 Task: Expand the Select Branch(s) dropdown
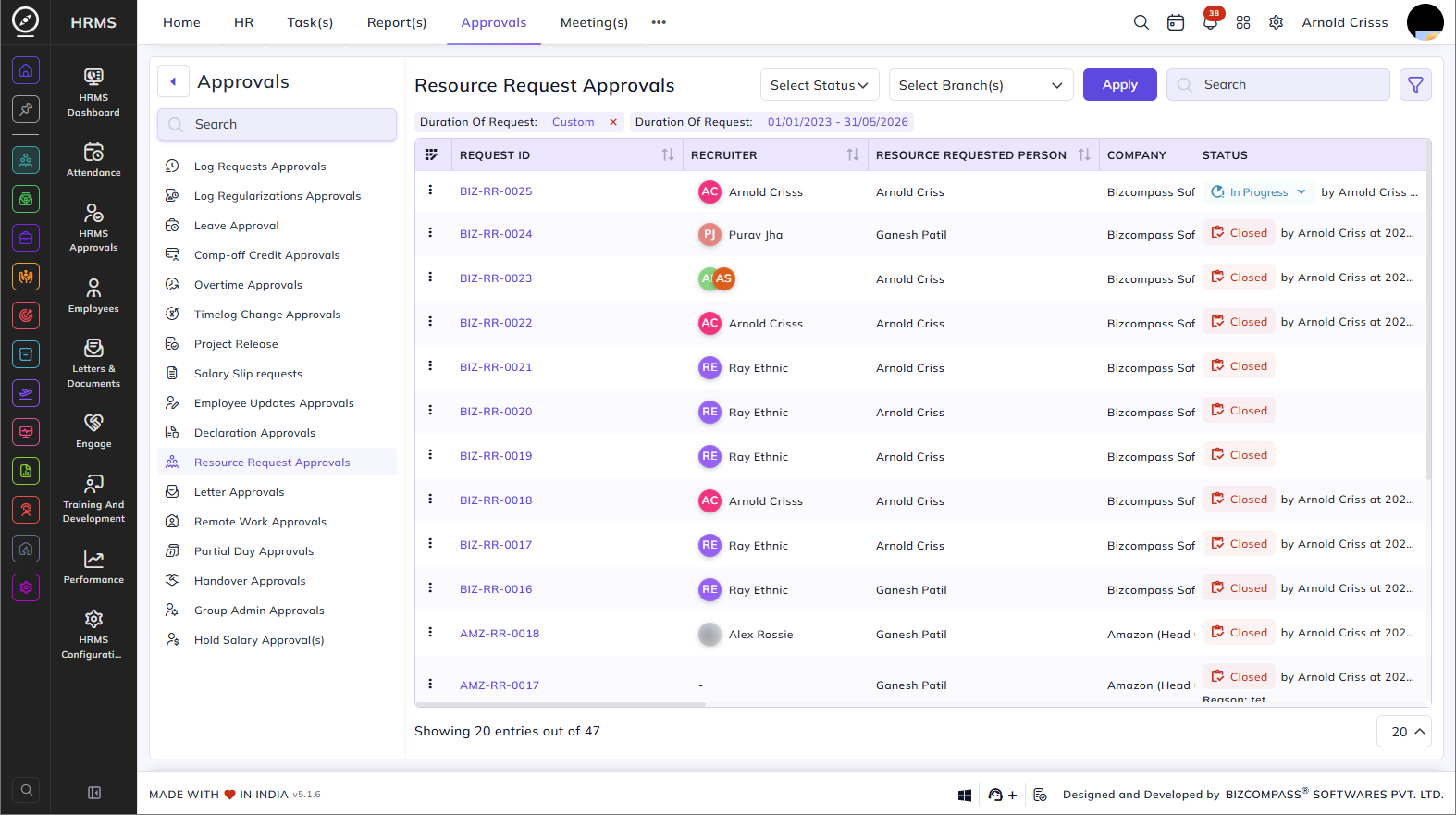tap(981, 85)
